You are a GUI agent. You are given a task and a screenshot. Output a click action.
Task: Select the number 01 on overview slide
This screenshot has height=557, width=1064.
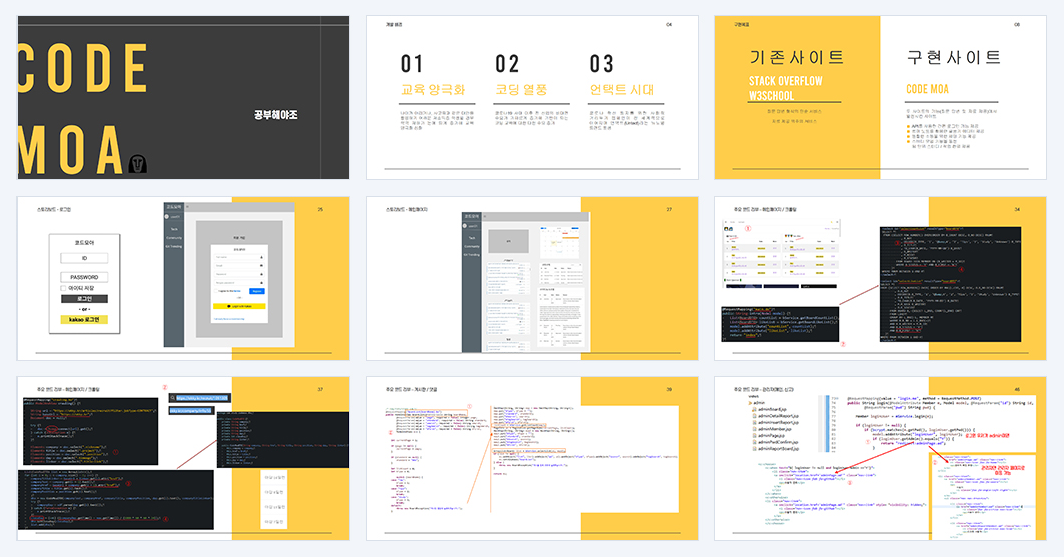pyautogui.click(x=412, y=64)
